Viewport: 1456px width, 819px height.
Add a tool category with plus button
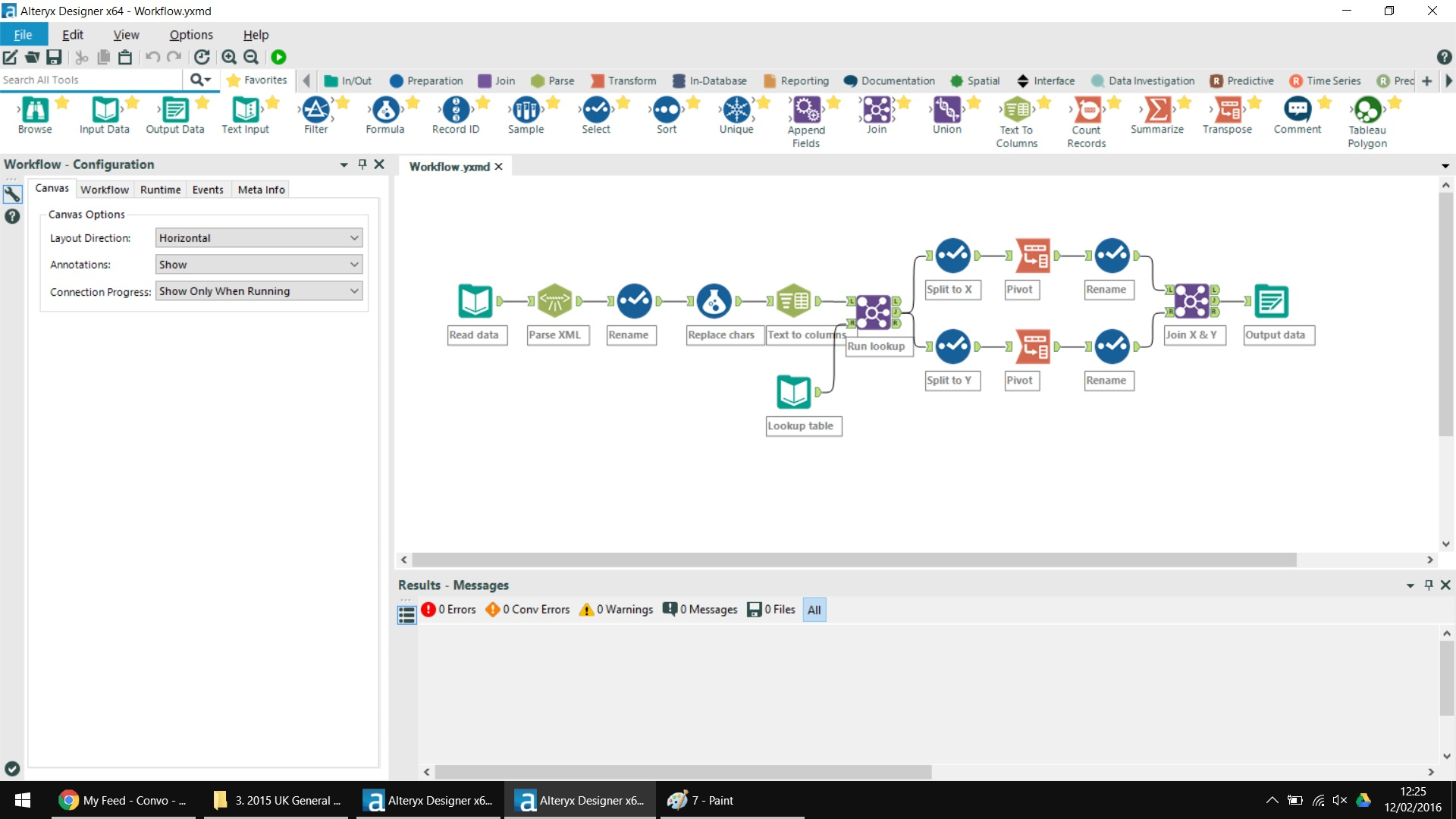click(x=1426, y=81)
